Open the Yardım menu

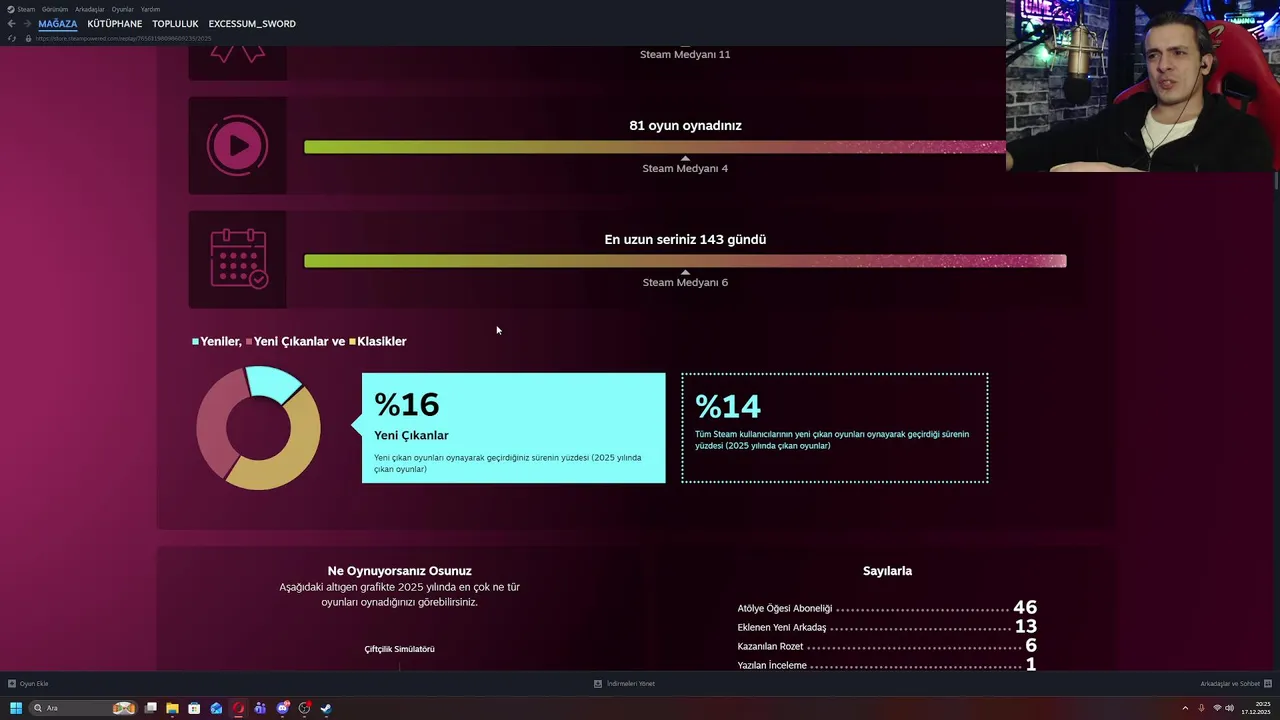point(150,9)
